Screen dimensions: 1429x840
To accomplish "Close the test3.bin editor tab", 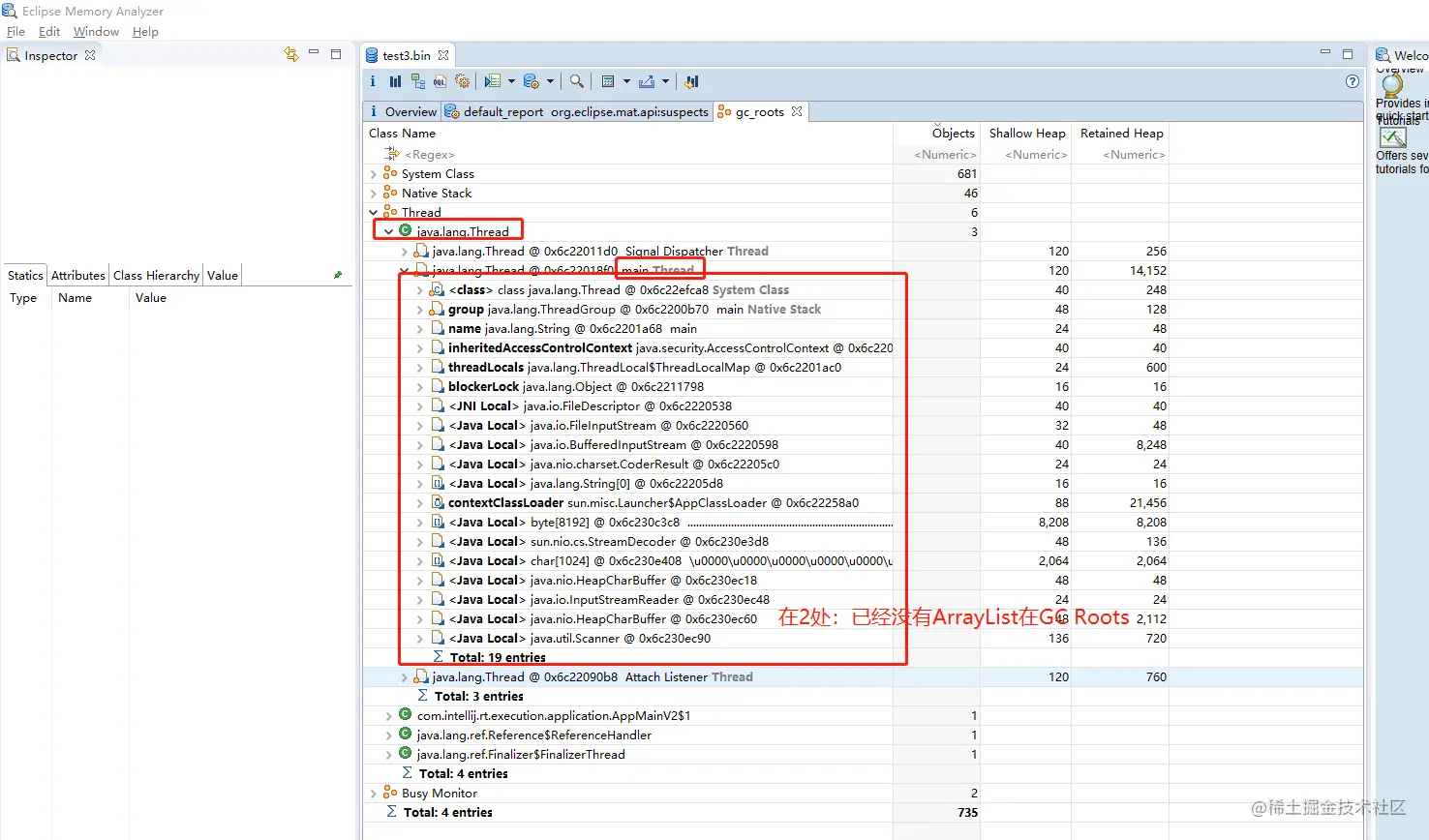I will pos(443,55).
